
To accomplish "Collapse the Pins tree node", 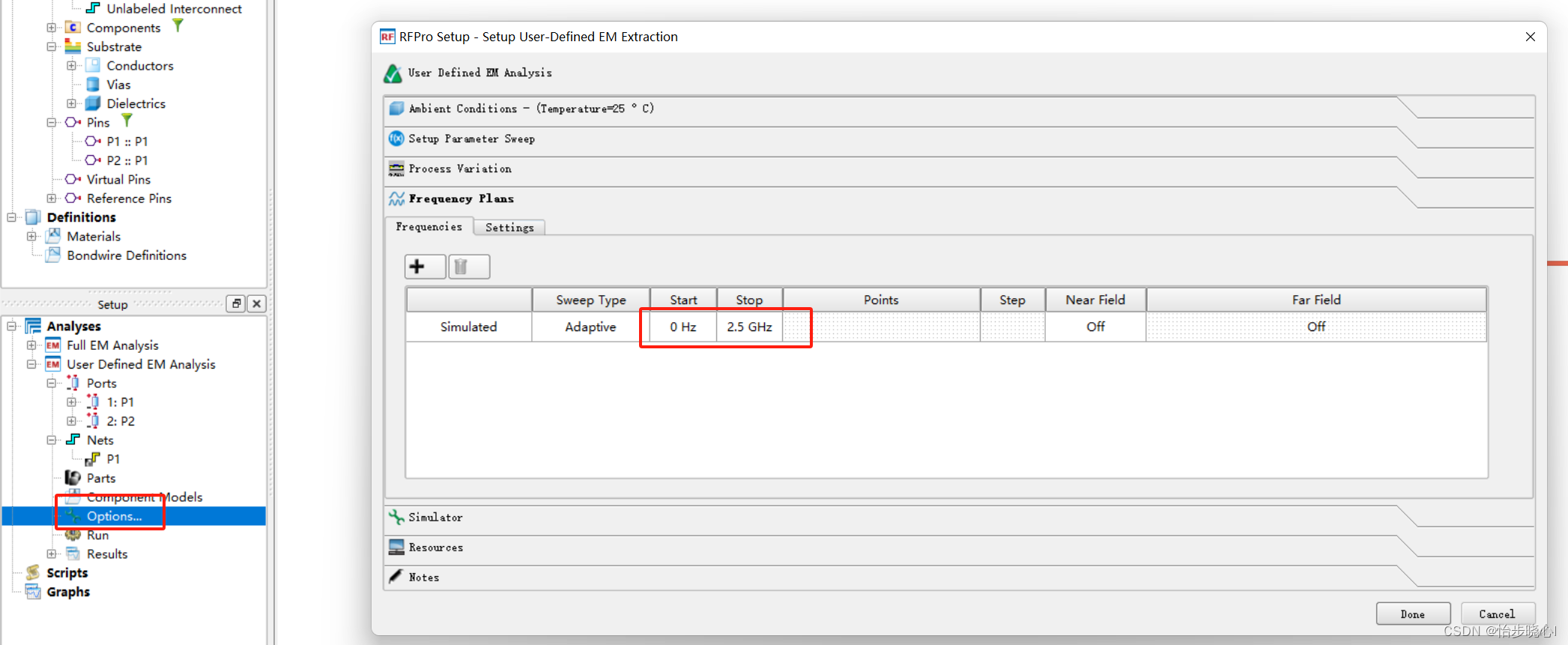I will click(x=52, y=122).
